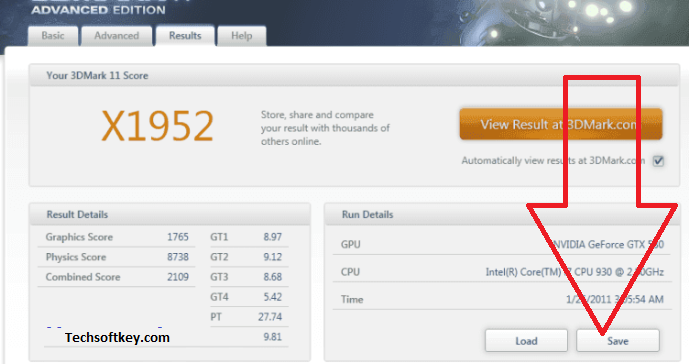Click the Physics Score label
Image resolution: width=689 pixels, height=364 pixels.
click(x=76, y=257)
